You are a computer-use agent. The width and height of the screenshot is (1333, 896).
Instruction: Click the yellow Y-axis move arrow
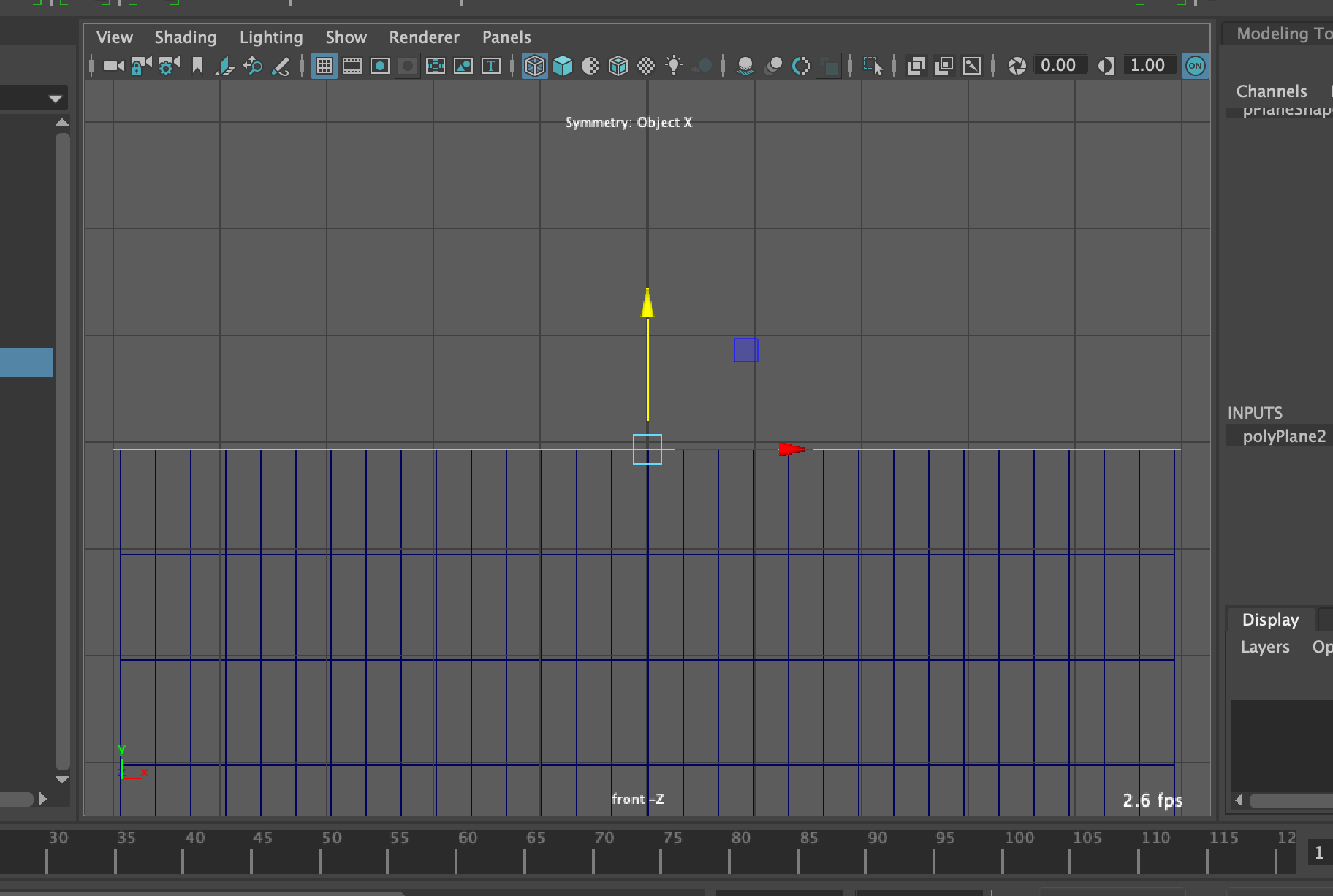point(647,303)
